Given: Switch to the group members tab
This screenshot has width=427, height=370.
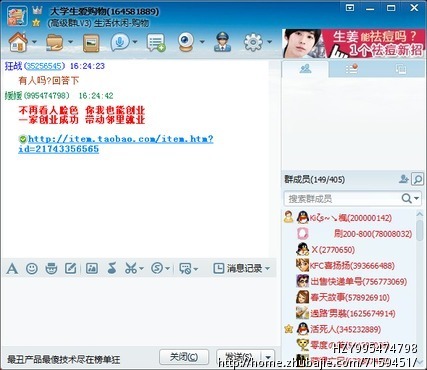Looking at the screenshot, I should (x=305, y=69).
